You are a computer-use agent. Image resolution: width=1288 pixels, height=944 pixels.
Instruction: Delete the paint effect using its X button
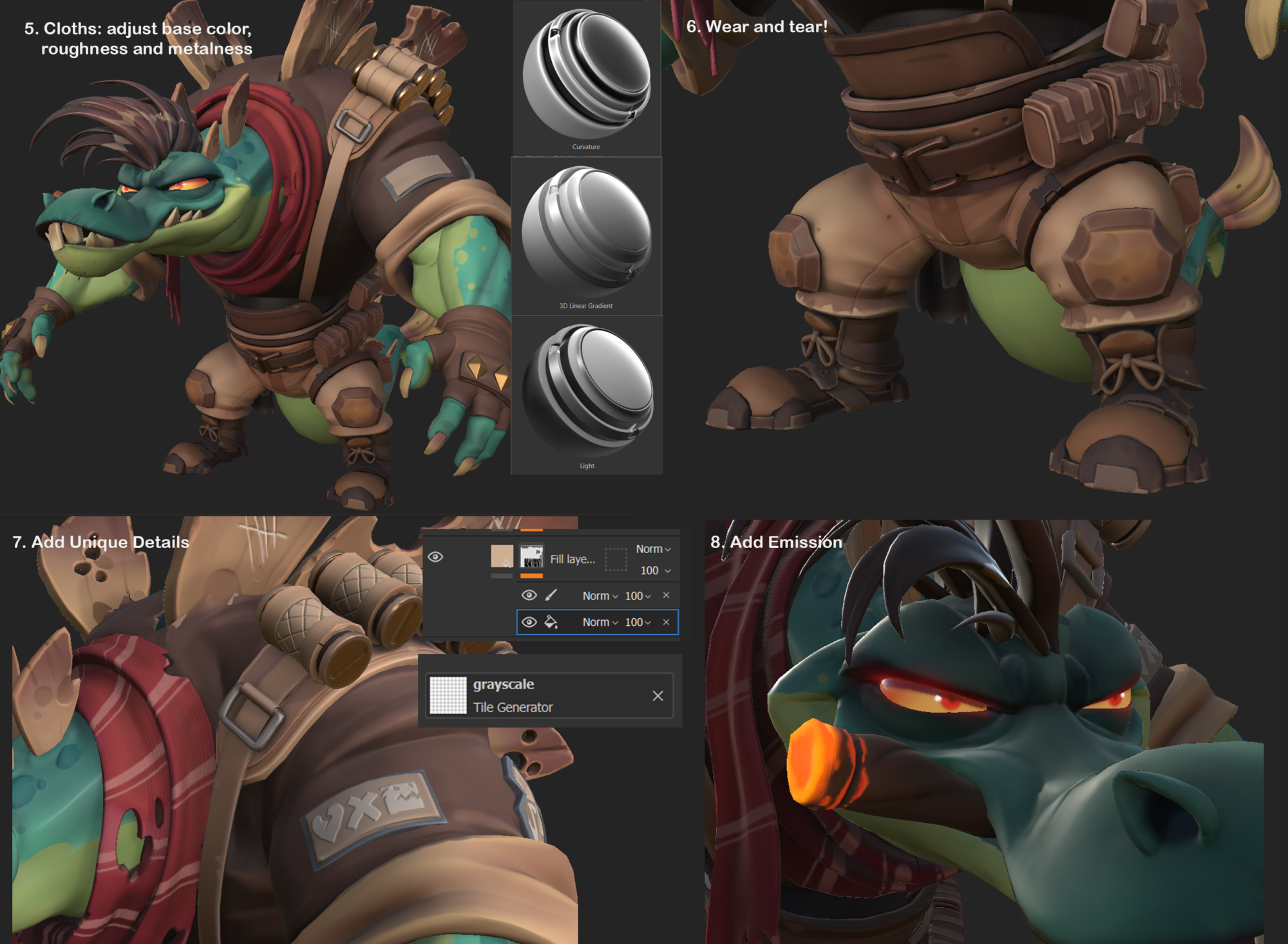(667, 596)
